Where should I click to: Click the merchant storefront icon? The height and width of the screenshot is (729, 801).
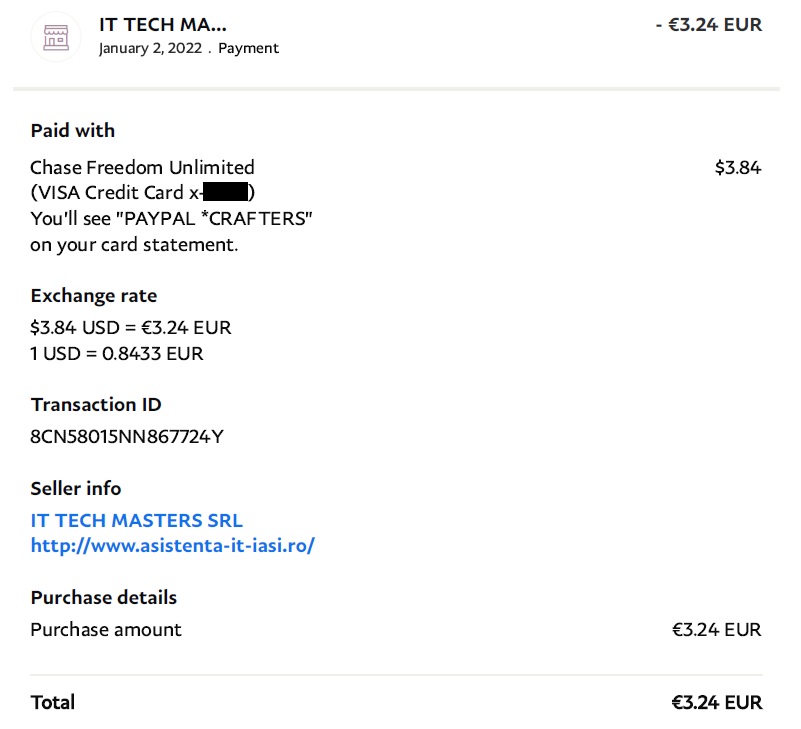pyautogui.click(x=56, y=37)
